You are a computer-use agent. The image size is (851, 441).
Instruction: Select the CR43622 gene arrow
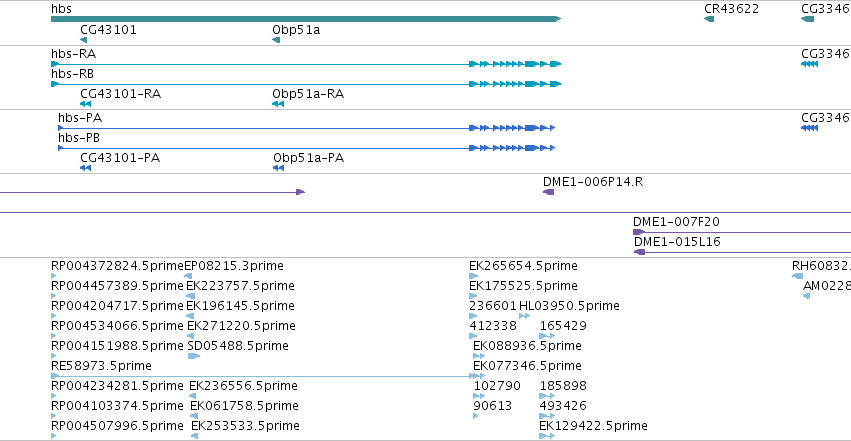click(x=709, y=19)
